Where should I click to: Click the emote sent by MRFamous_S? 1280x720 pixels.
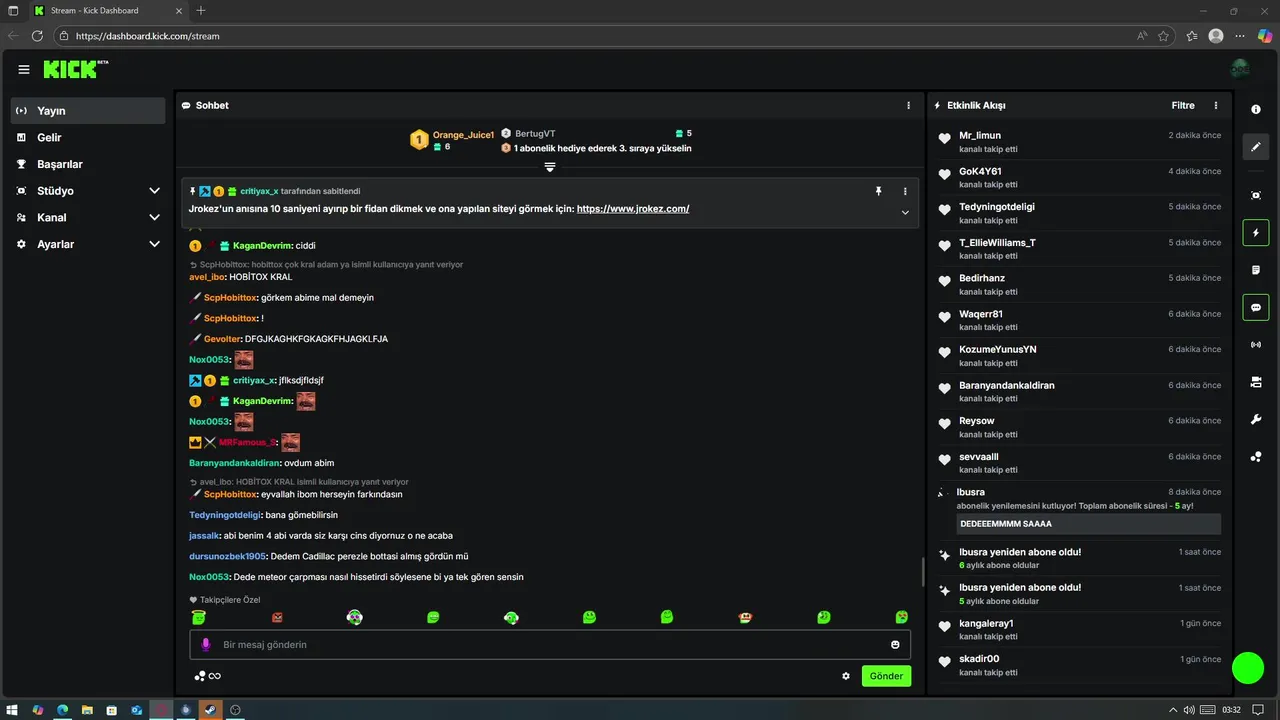(291, 442)
